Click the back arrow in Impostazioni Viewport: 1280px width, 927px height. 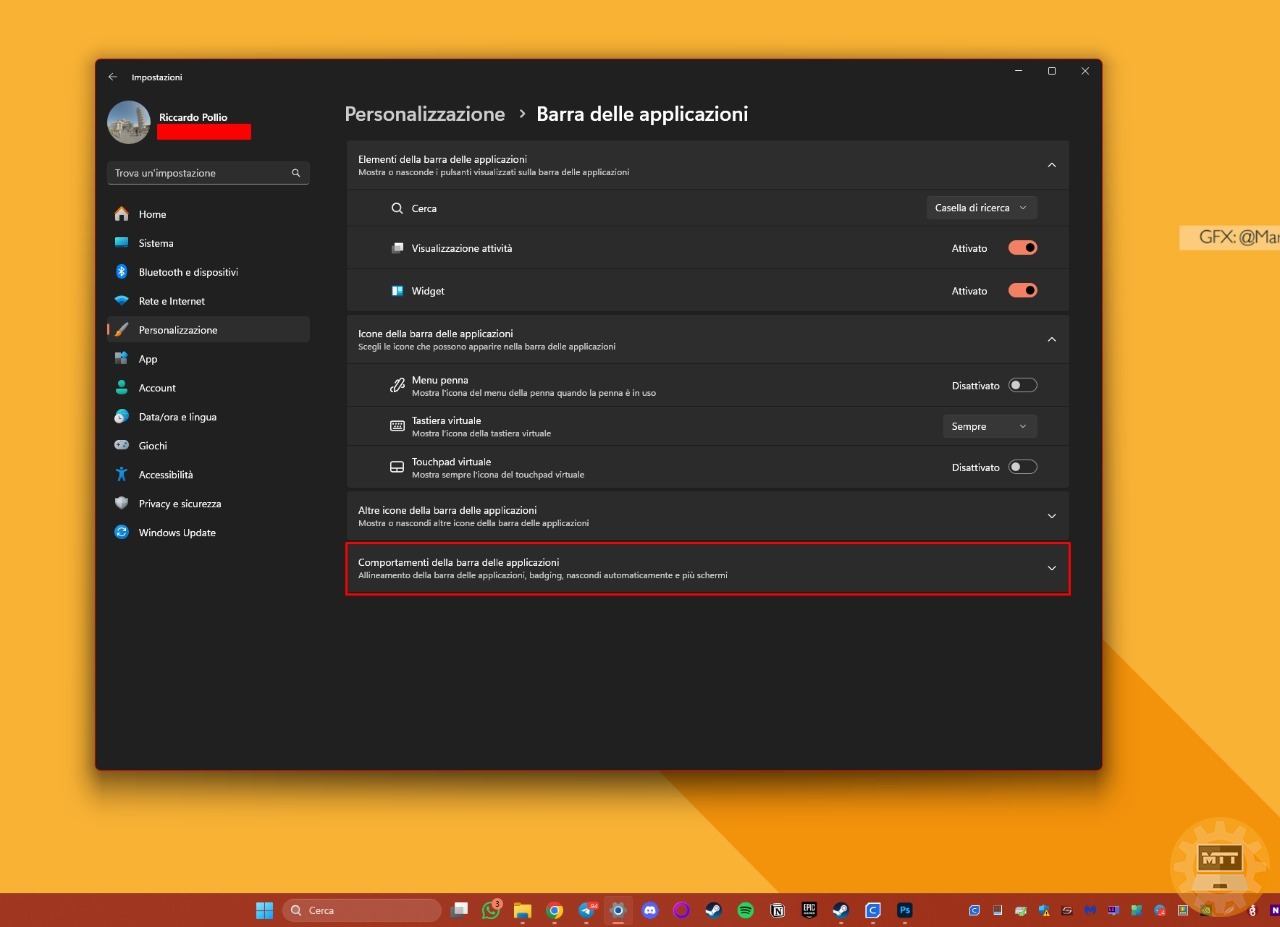113,76
